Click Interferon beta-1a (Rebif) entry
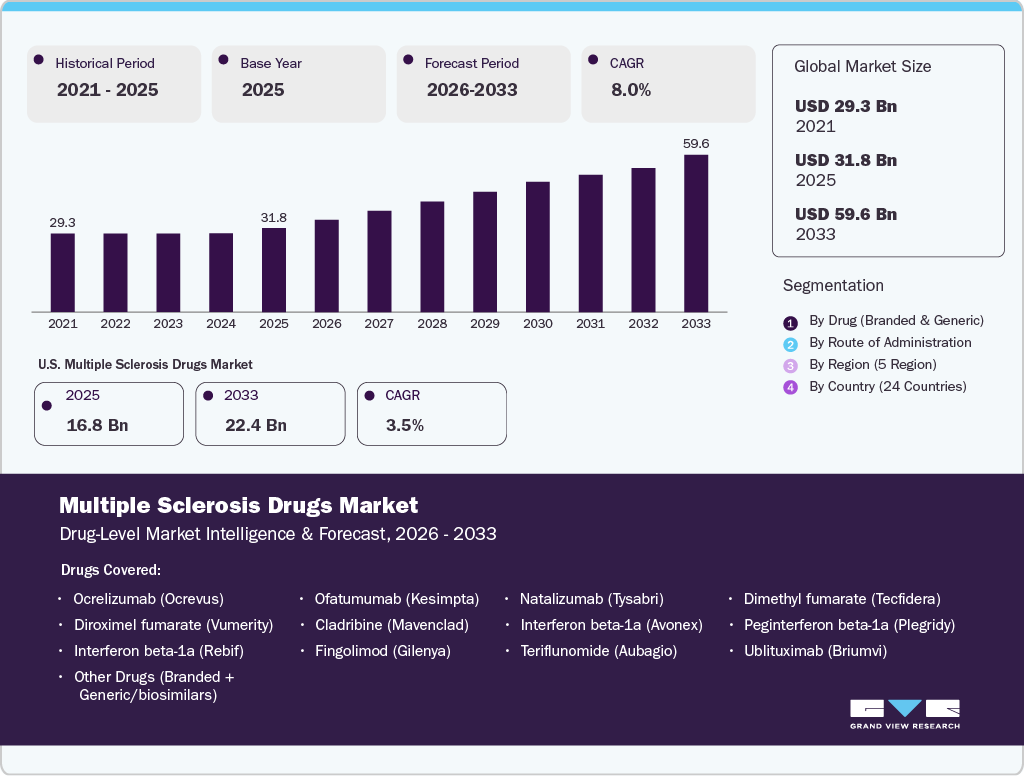This screenshot has height=776, width=1024. pyautogui.click(x=159, y=651)
